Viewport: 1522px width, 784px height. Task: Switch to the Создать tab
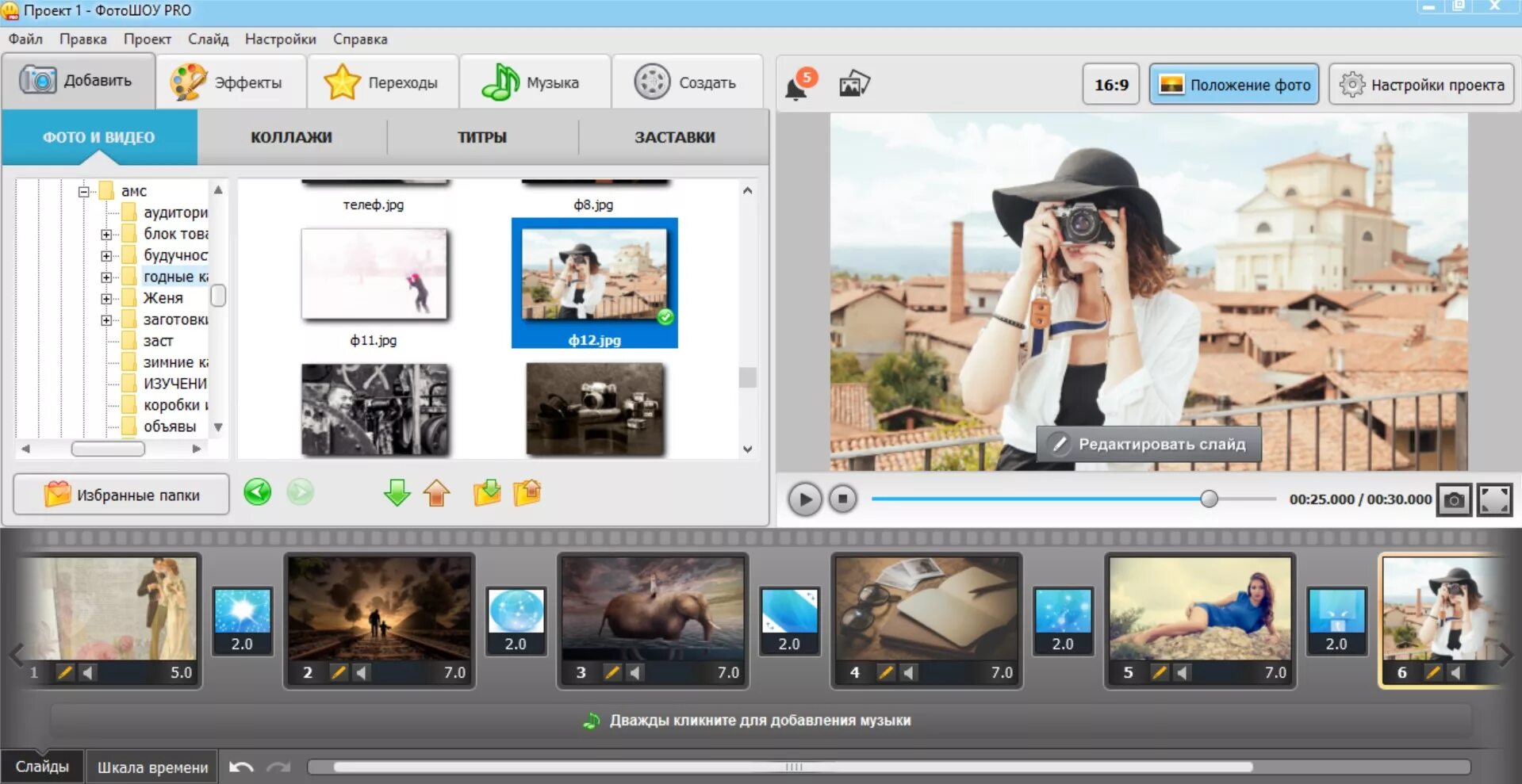coord(688,82)
